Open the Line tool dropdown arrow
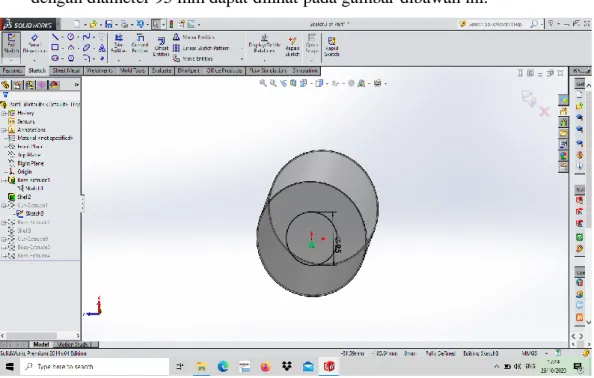 [62, 37]
